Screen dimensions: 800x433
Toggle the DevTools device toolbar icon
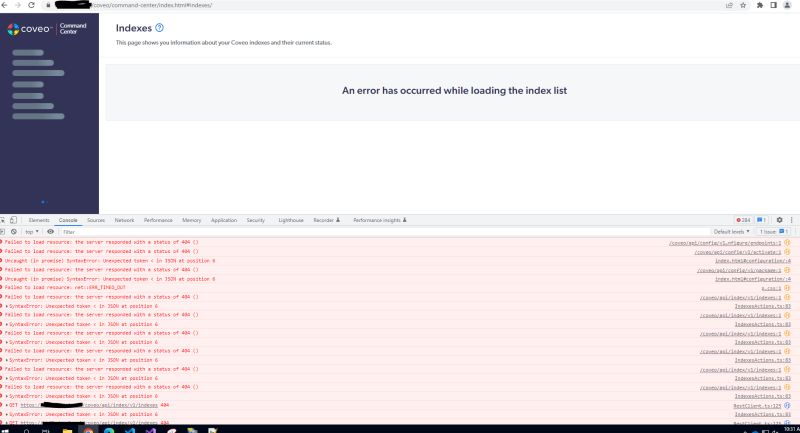pyautogui.click(x=13, y=220)
